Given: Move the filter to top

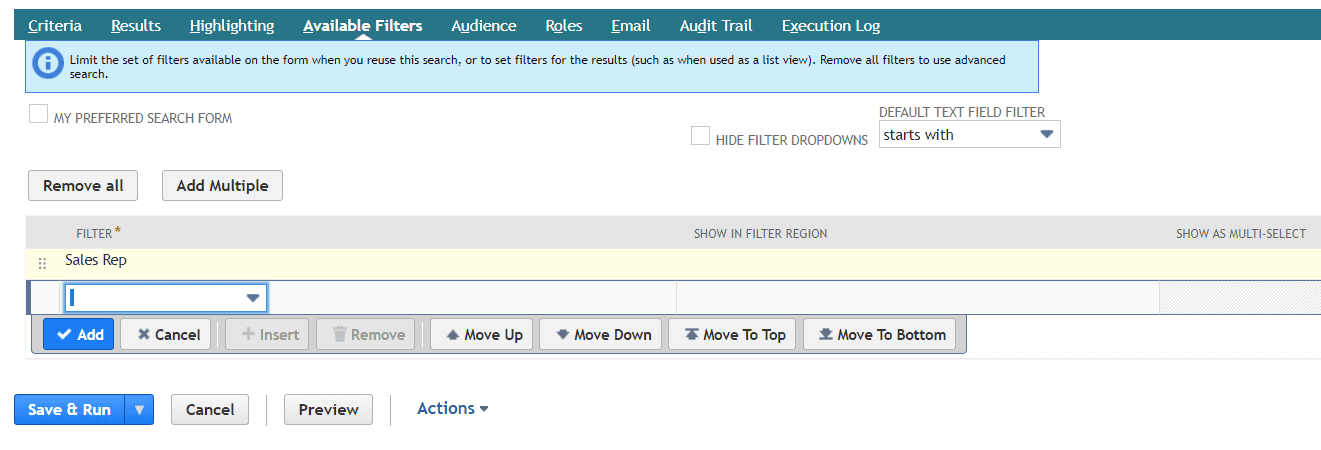Looking at the screenshot, I should click(x=733, y=335).
